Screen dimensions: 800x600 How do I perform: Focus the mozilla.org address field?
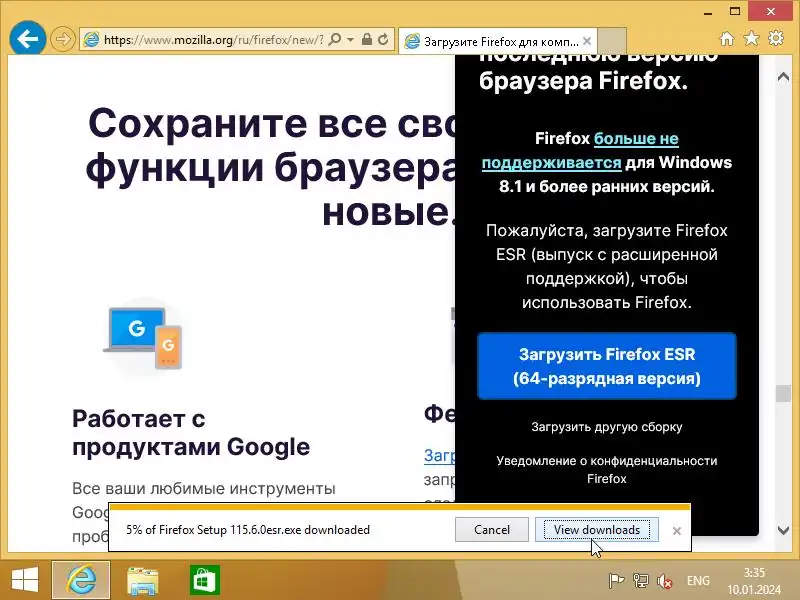[213, 39]
